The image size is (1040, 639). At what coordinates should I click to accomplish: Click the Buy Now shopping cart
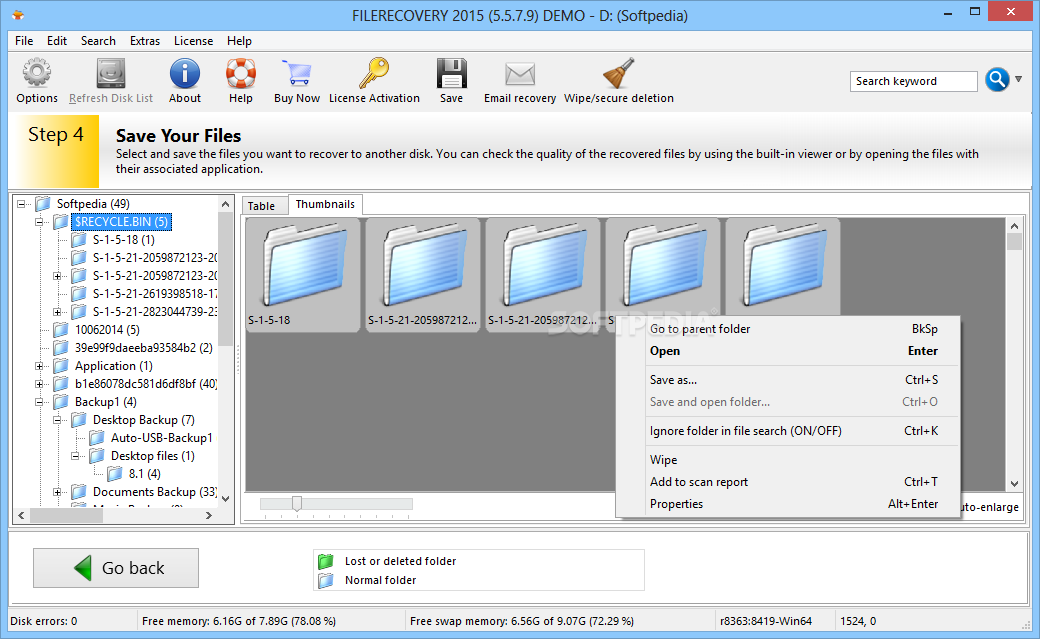tap(296, 73)
